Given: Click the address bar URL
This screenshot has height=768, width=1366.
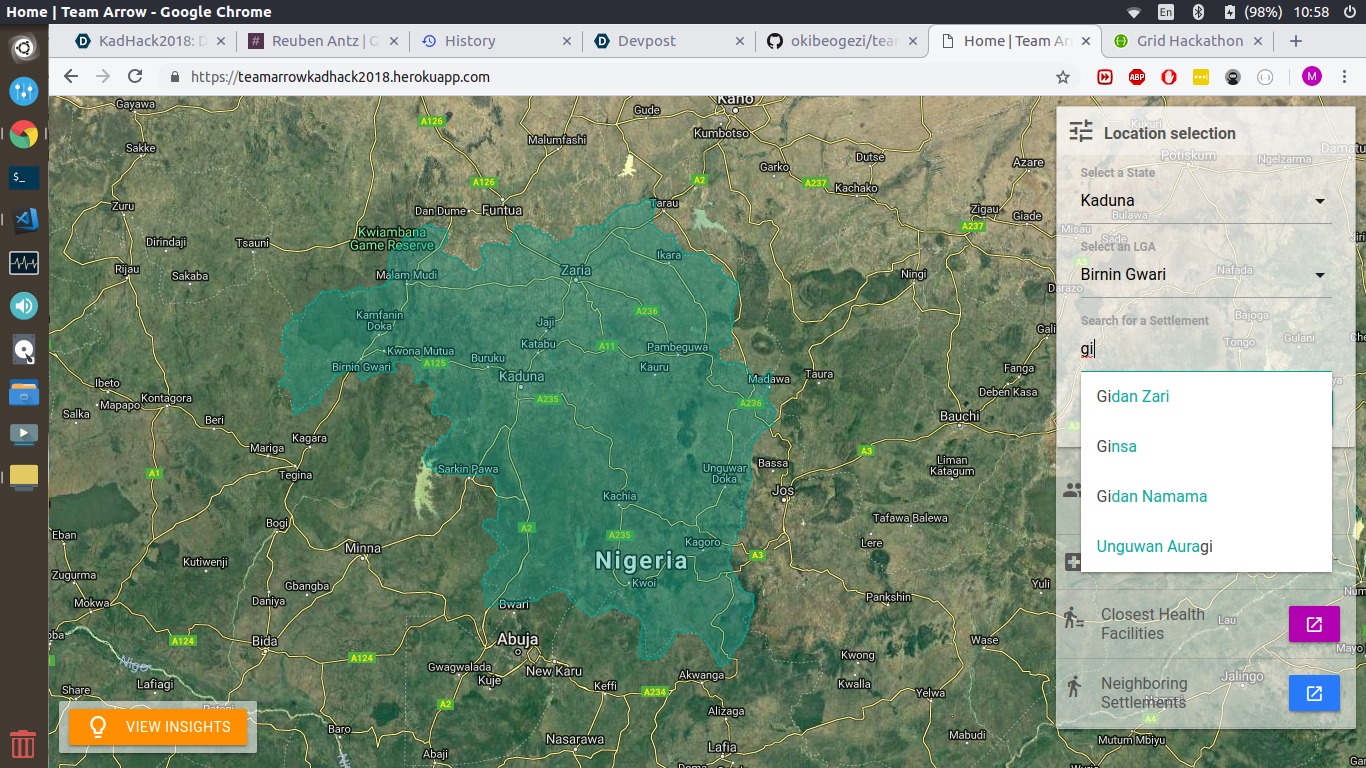Looking at the screenshot, I should click(x=340, y=77).
